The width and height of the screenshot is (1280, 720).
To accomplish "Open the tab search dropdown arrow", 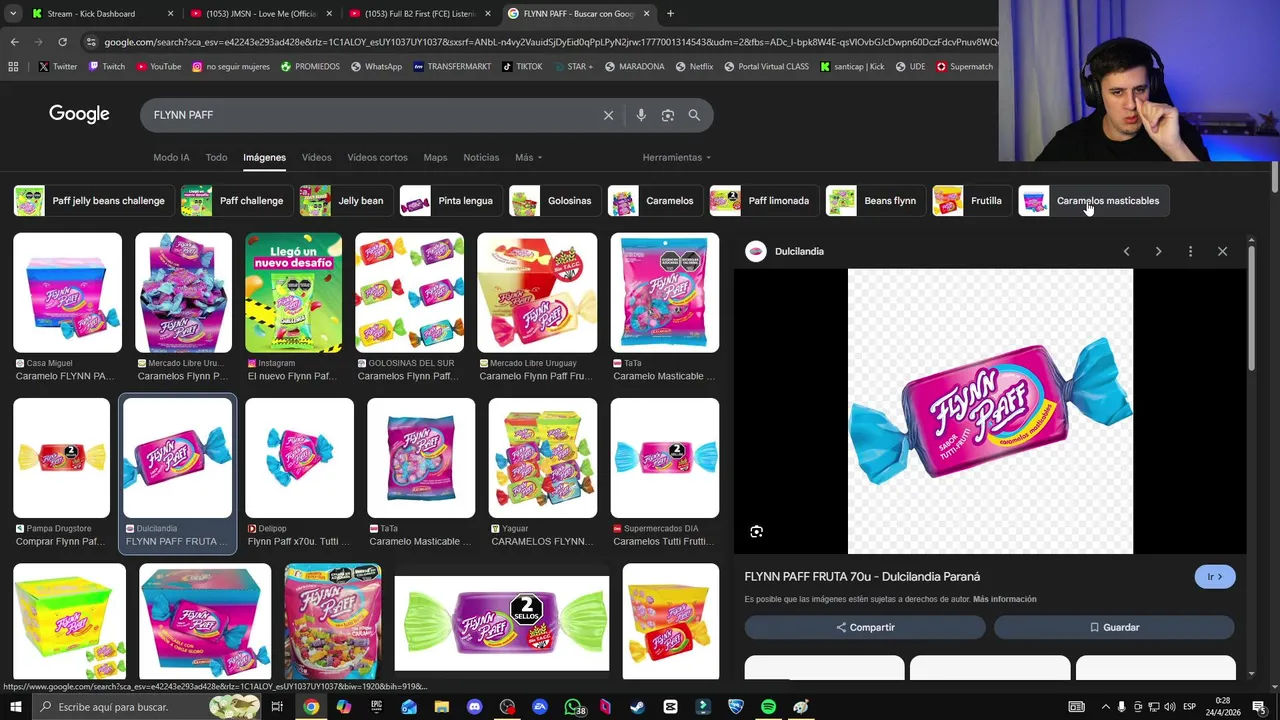I will pos(13,14).
